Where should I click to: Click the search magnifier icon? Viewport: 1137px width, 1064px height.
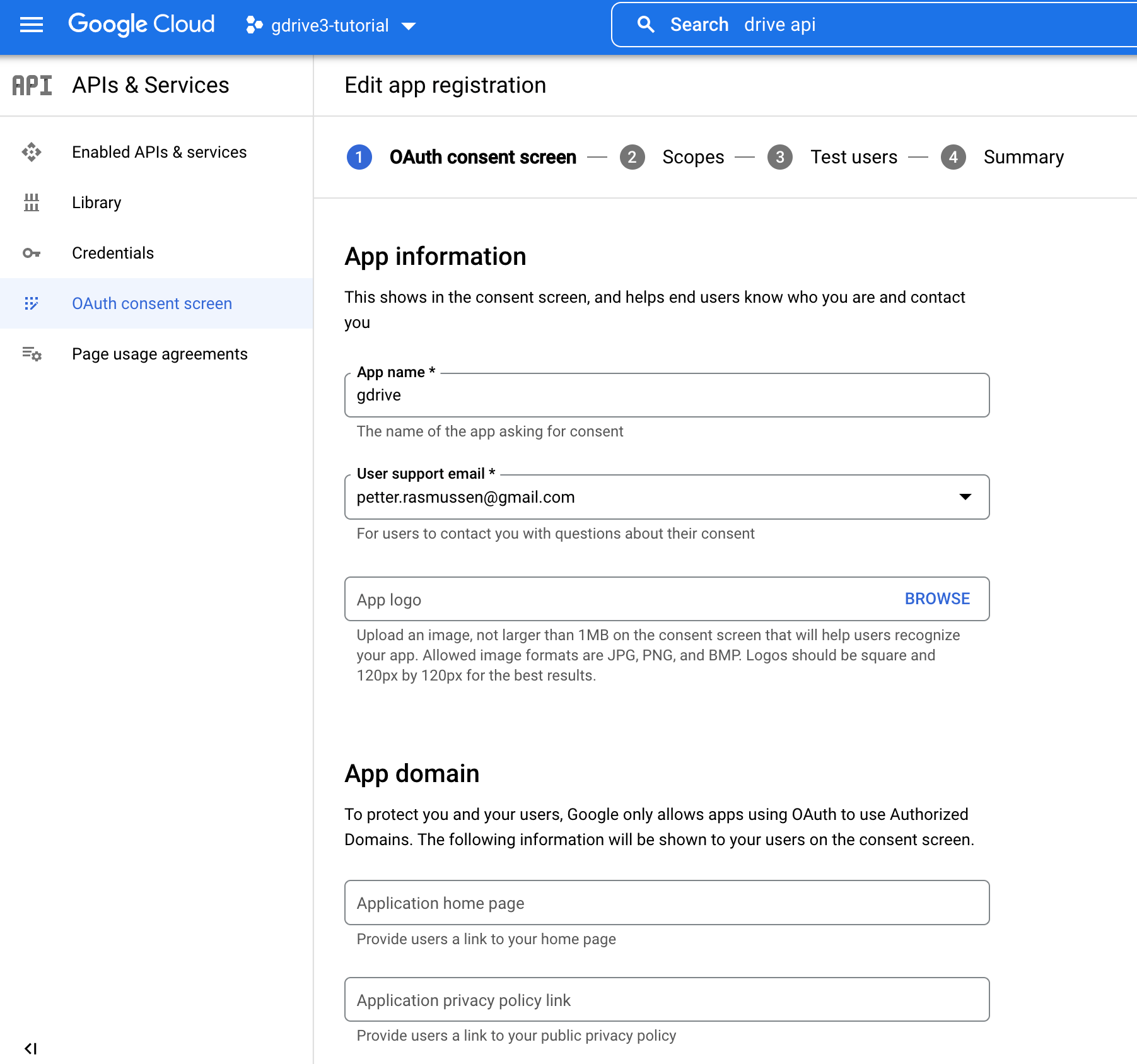645,25
